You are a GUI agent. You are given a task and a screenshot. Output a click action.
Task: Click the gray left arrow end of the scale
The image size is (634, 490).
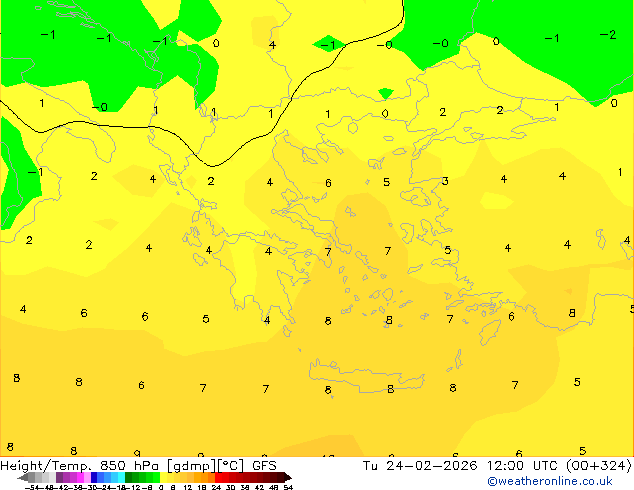click(x=23, y=478)
